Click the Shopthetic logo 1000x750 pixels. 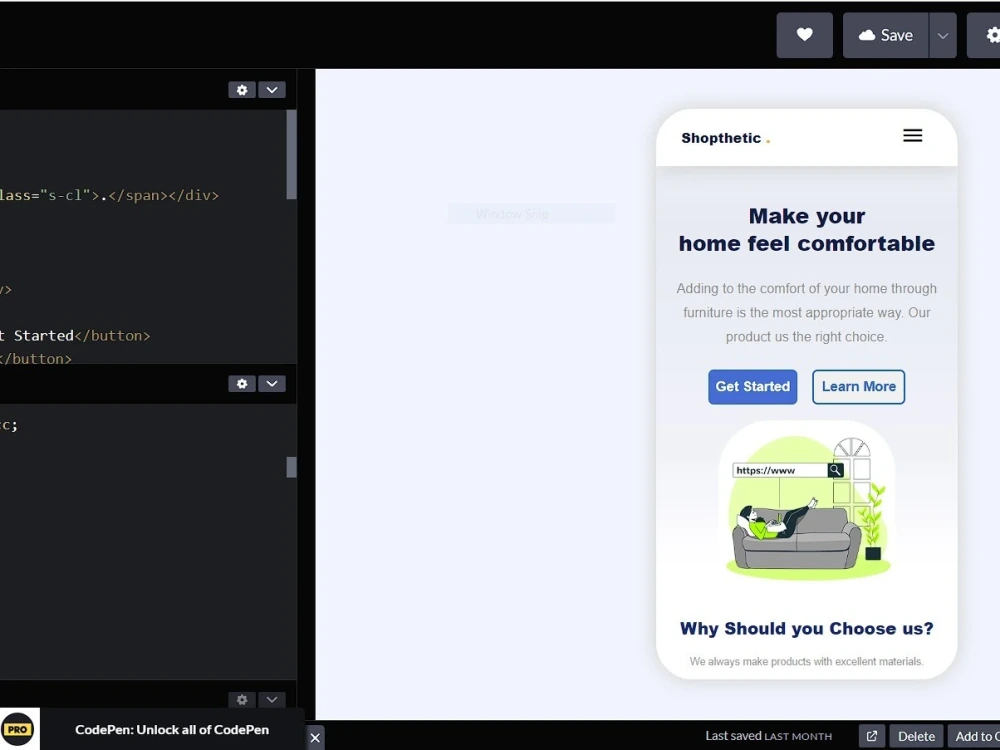[726, 138]
